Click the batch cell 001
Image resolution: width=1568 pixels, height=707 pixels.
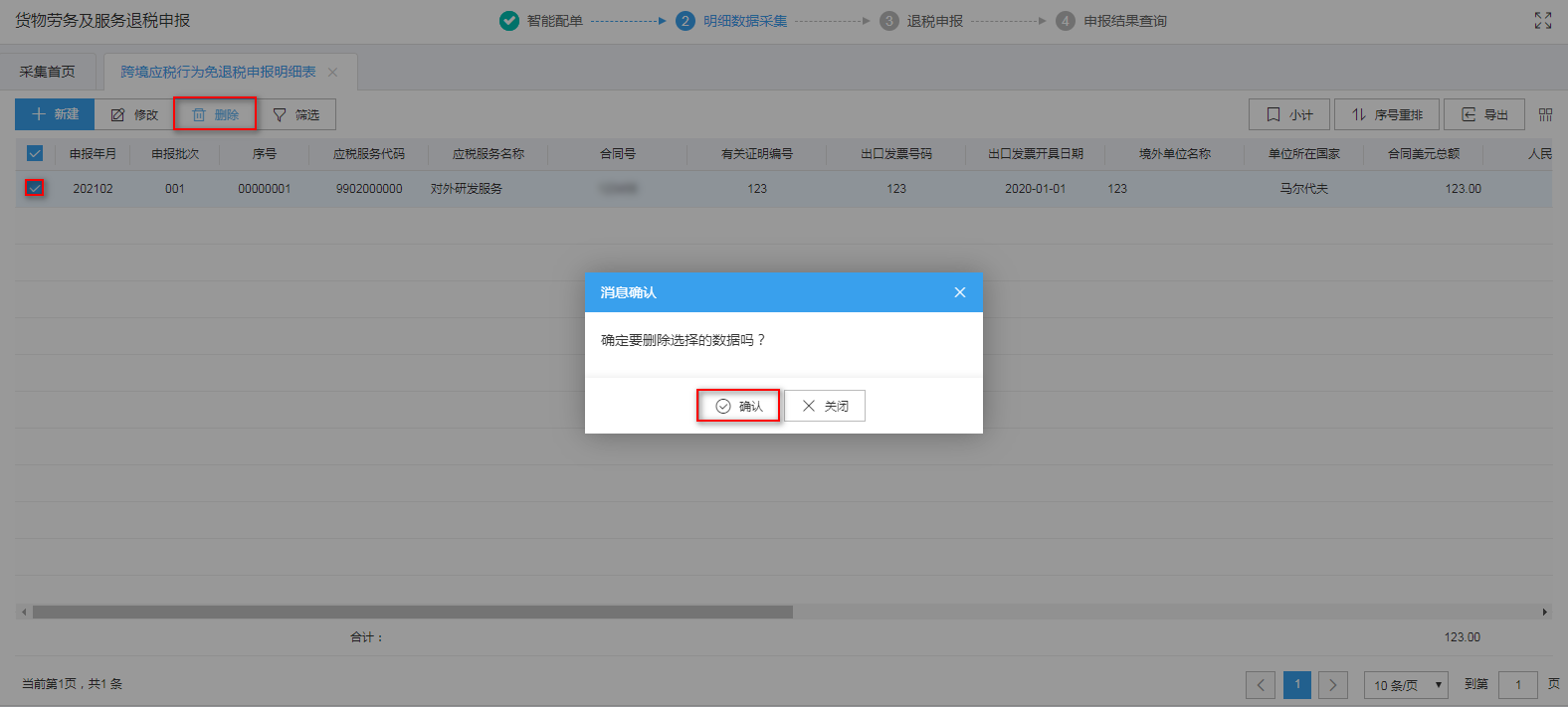pos(175,188)
